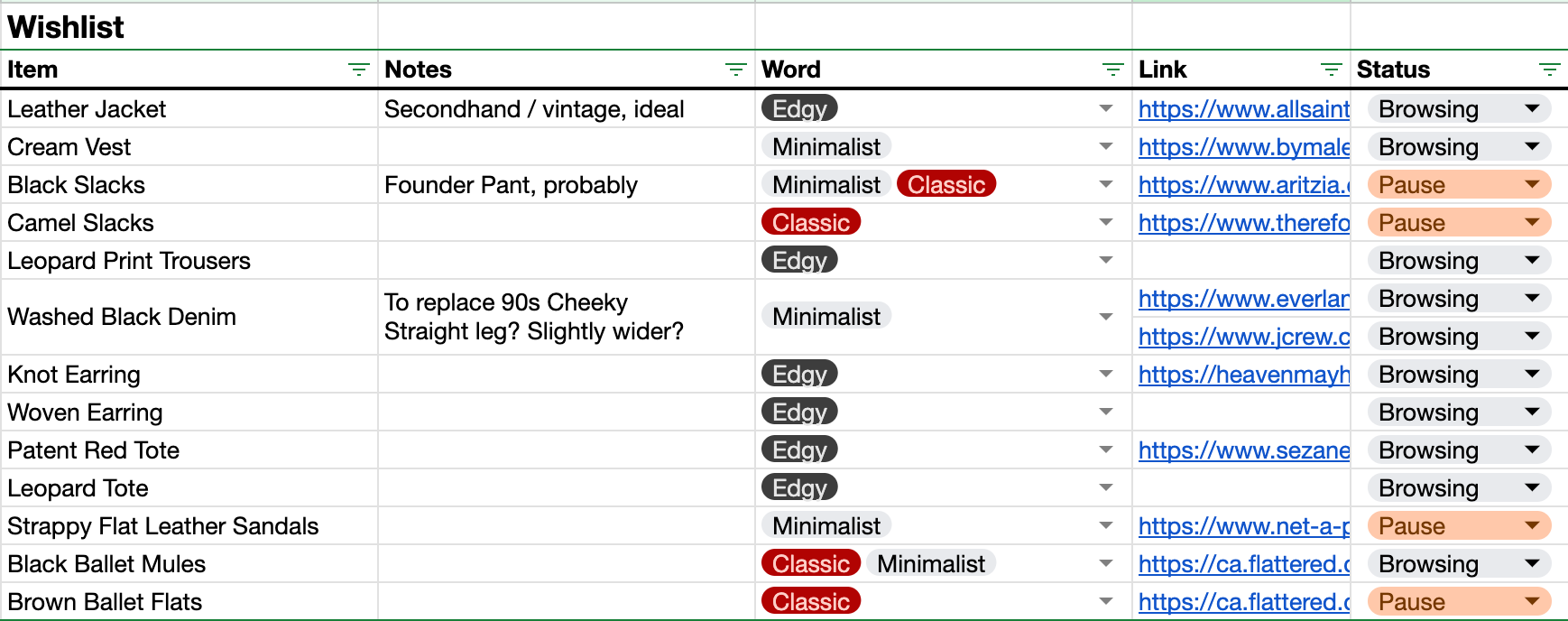The height and width of the screenshot is (621, 1568).
Task: Change Black Ballet Mules Browsing status
Action: 1460,563
